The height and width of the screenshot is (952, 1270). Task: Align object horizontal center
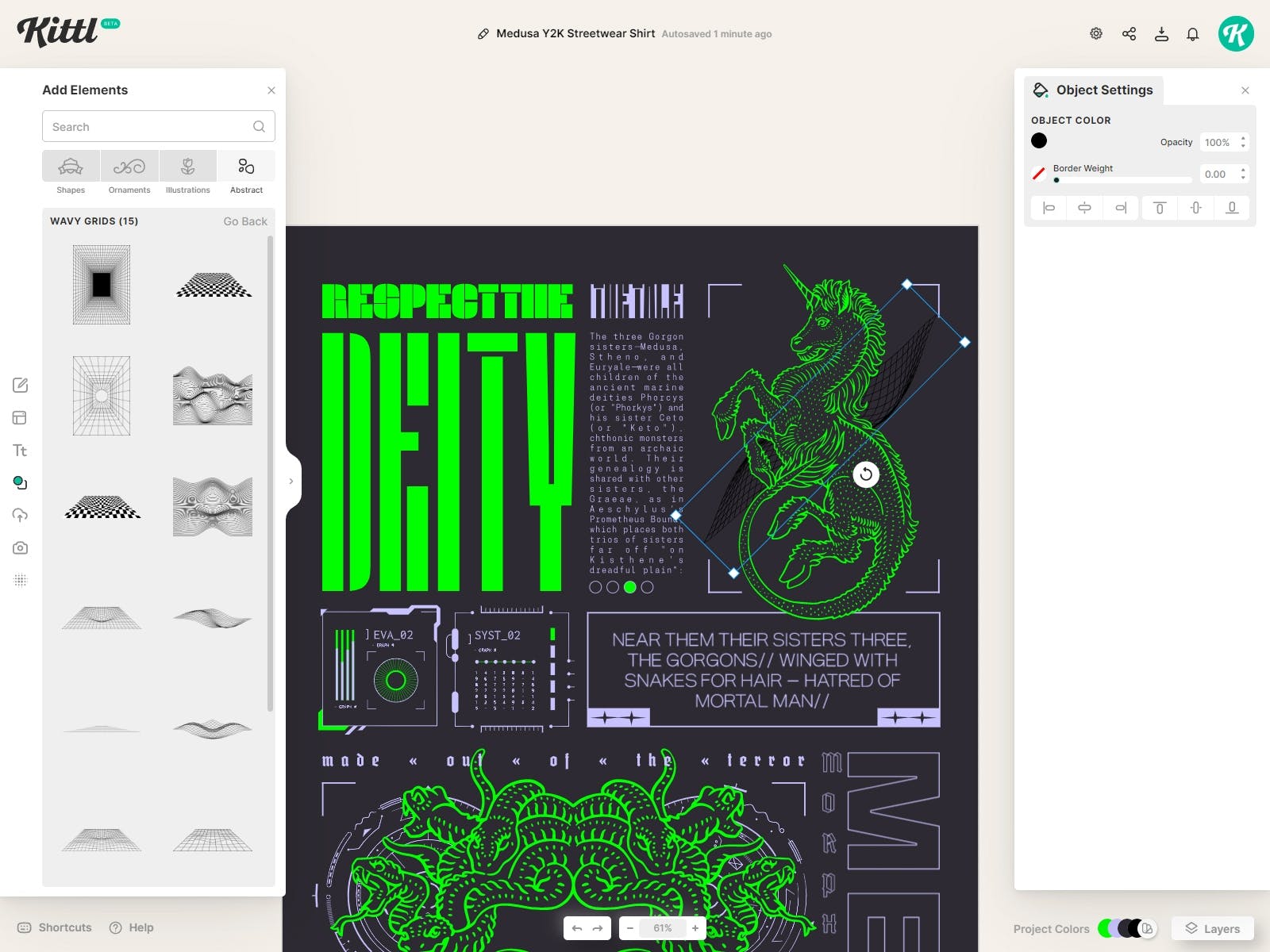(1084, 208)
